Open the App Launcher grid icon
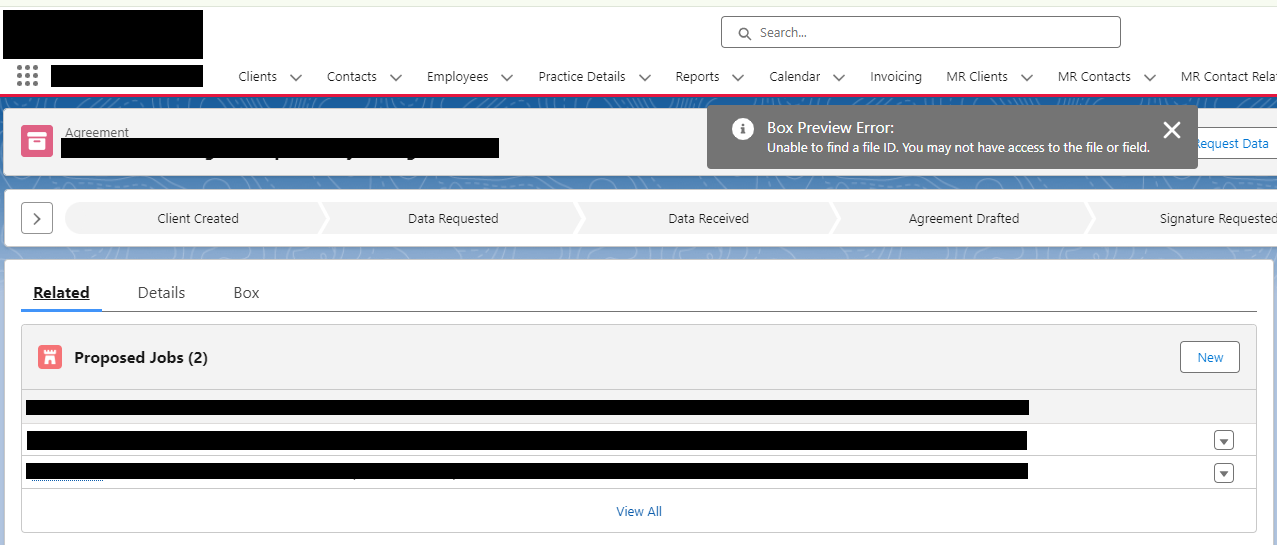1277x545 pixels. point(28,76)
